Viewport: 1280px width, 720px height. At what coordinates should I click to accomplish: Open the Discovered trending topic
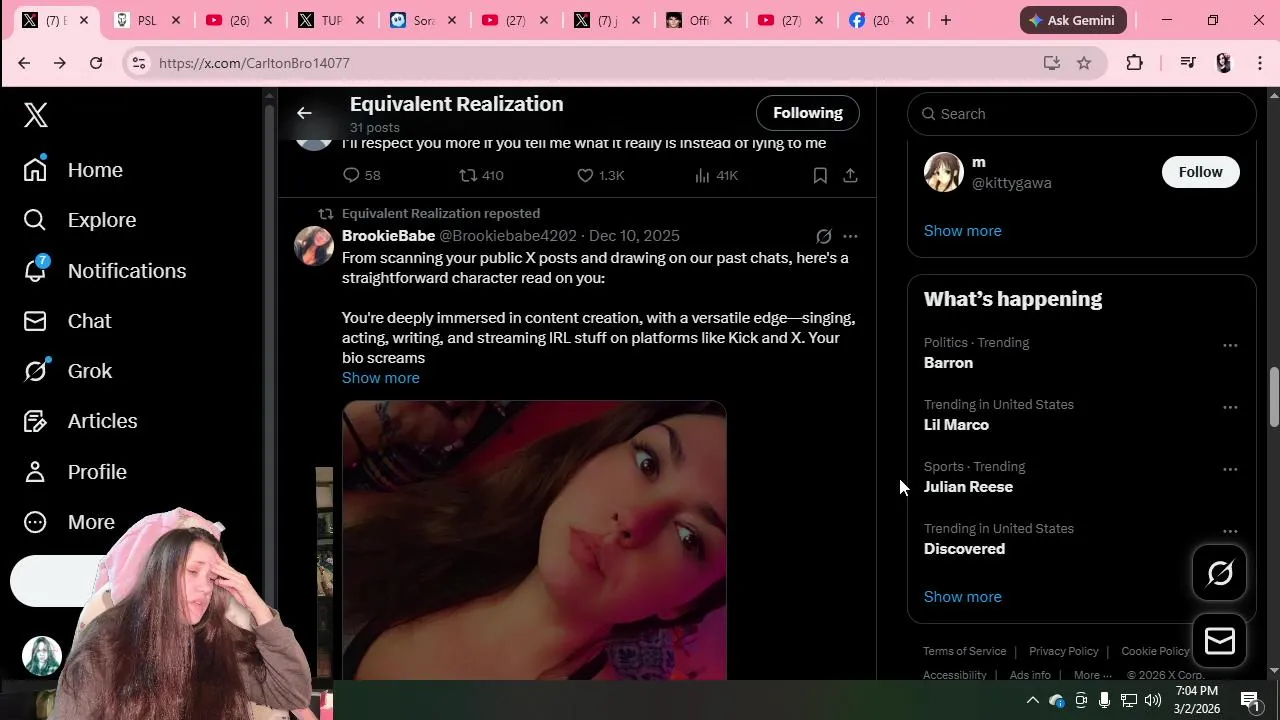(964, 549)
